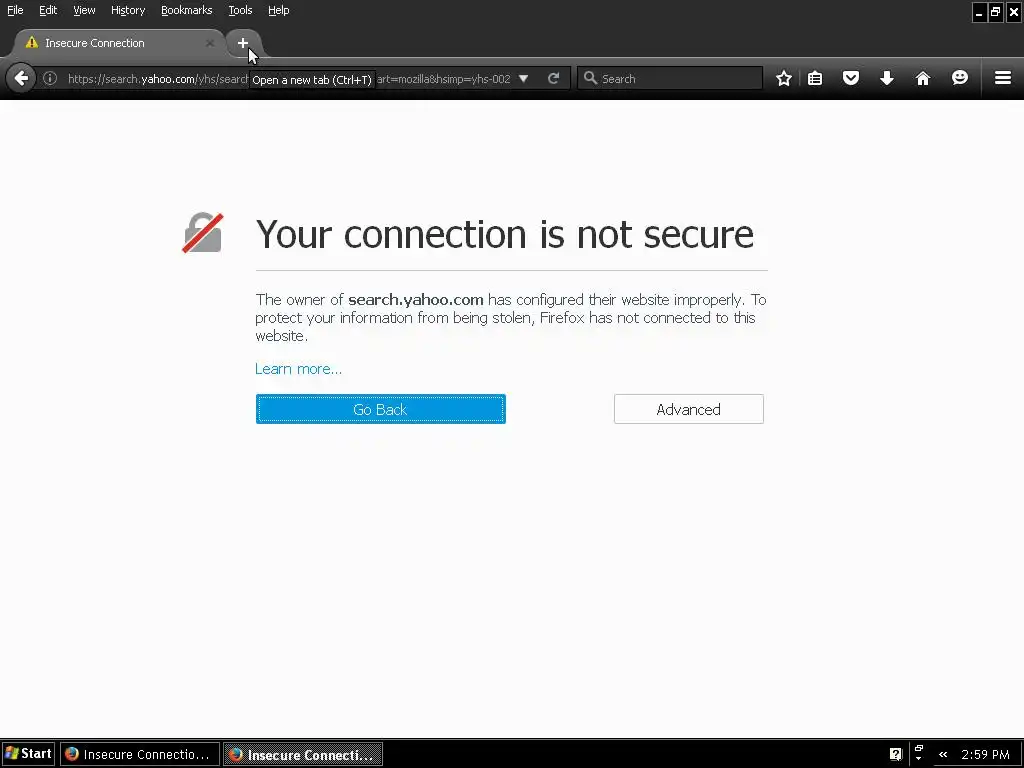Open the Help menu
This screenshot has height=768, width=1024.
279,10
